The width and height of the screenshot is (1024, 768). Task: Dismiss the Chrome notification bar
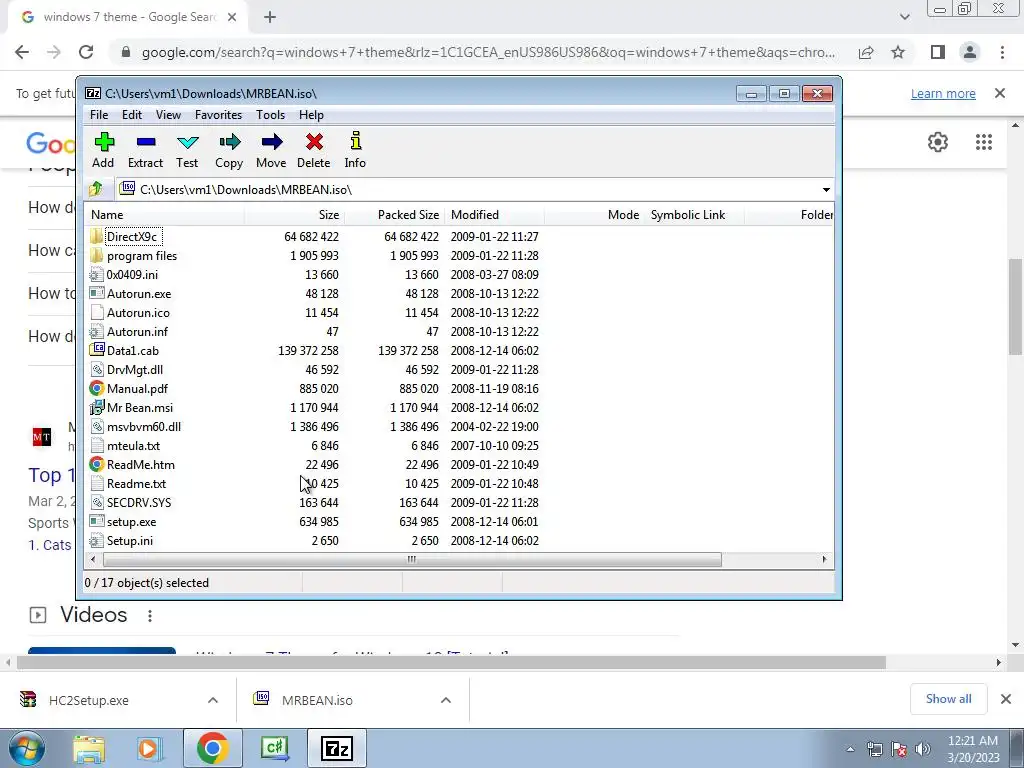[x=1000, y=93]
